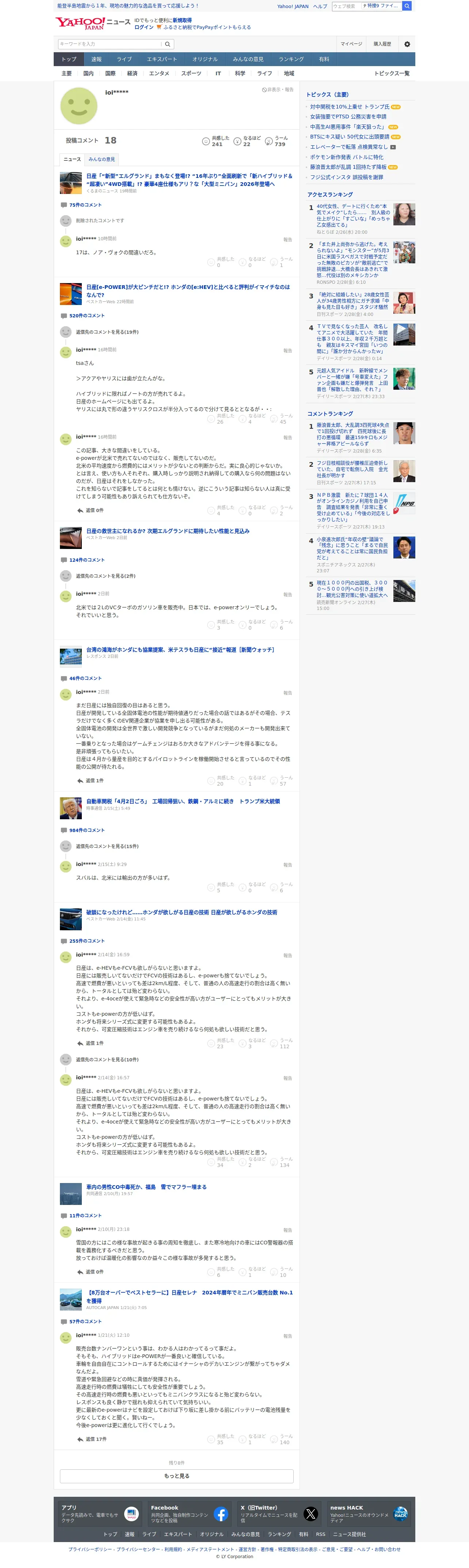This screenshot has width=469, height=1568.
Task: Open エキスパート in the main navigation bar
Action: [x=161, y=59]
